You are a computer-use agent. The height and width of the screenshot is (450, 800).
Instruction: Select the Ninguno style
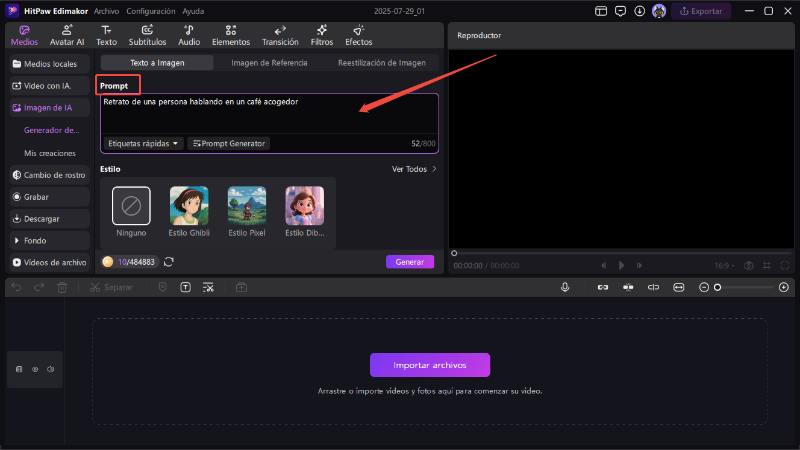(131, 211)
